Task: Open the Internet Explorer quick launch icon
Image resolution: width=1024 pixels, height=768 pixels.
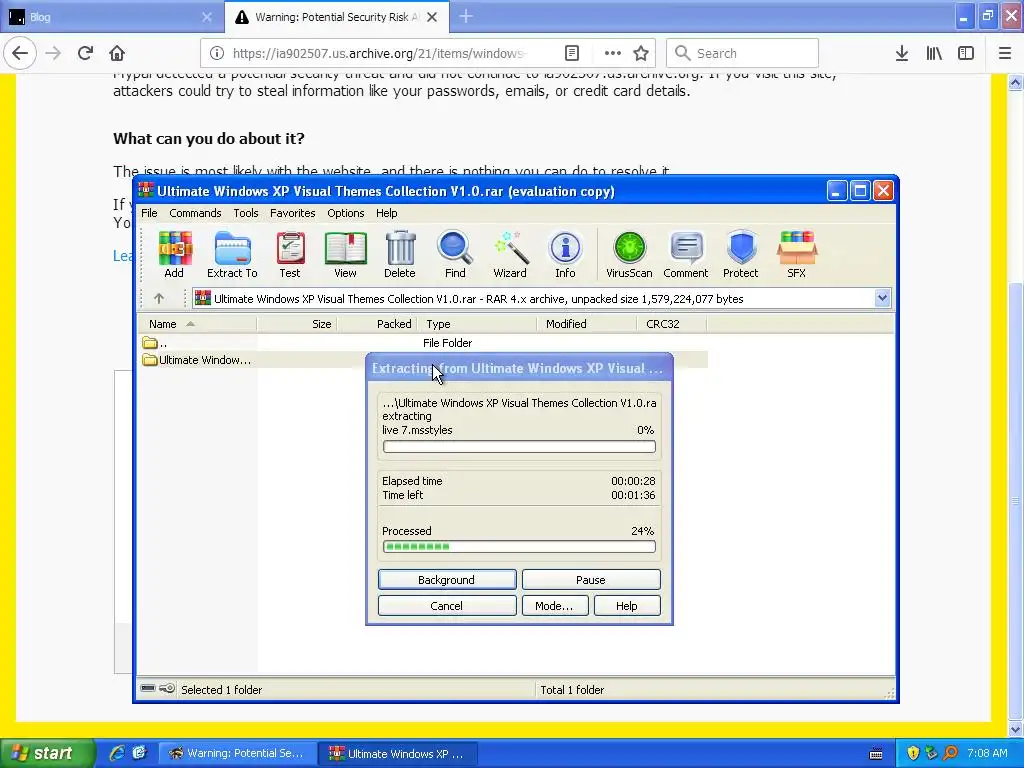Action: pos(117,753)
